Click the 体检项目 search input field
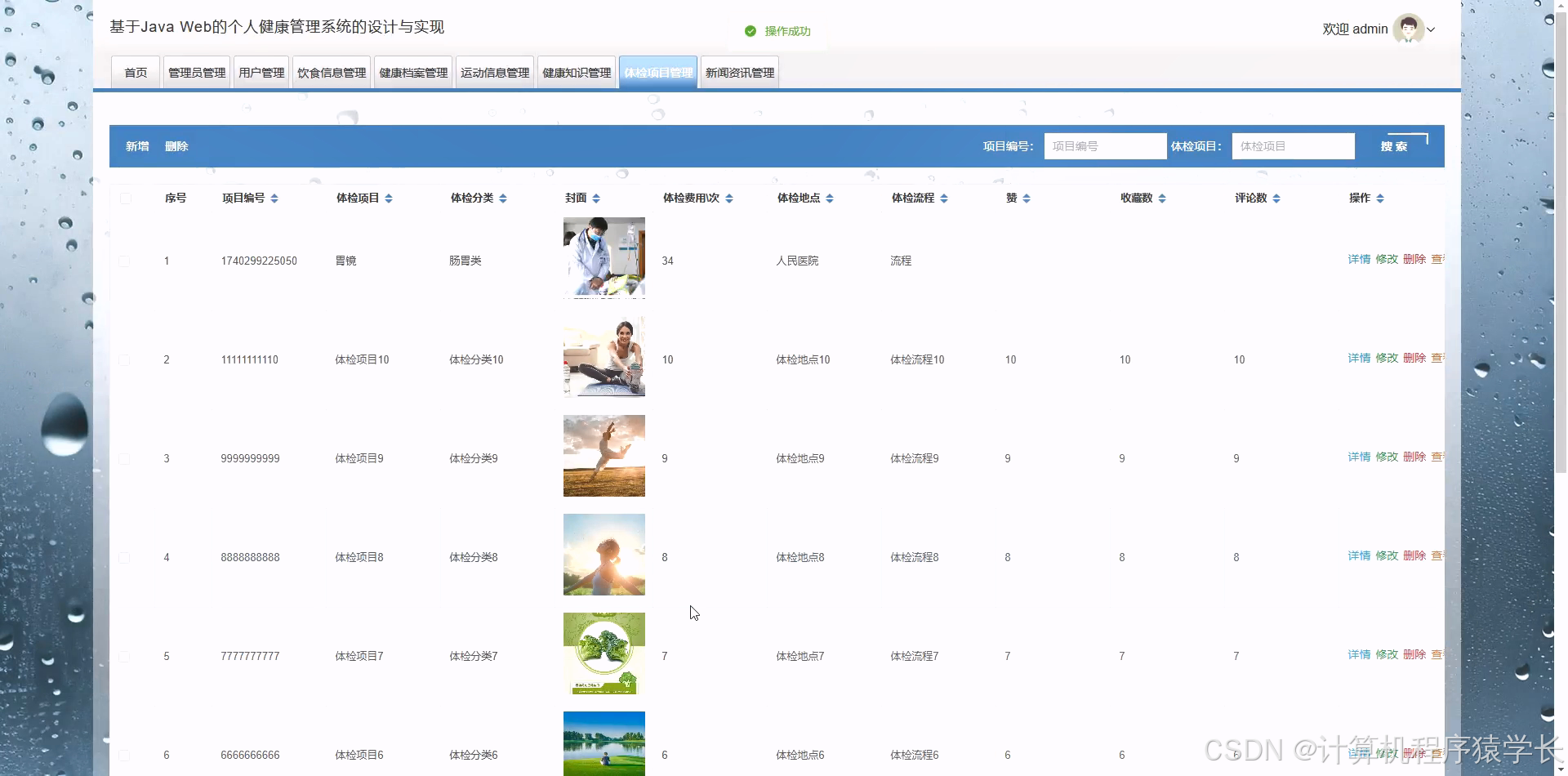This screenshot has width=1568, height=776. [1292, 146]
